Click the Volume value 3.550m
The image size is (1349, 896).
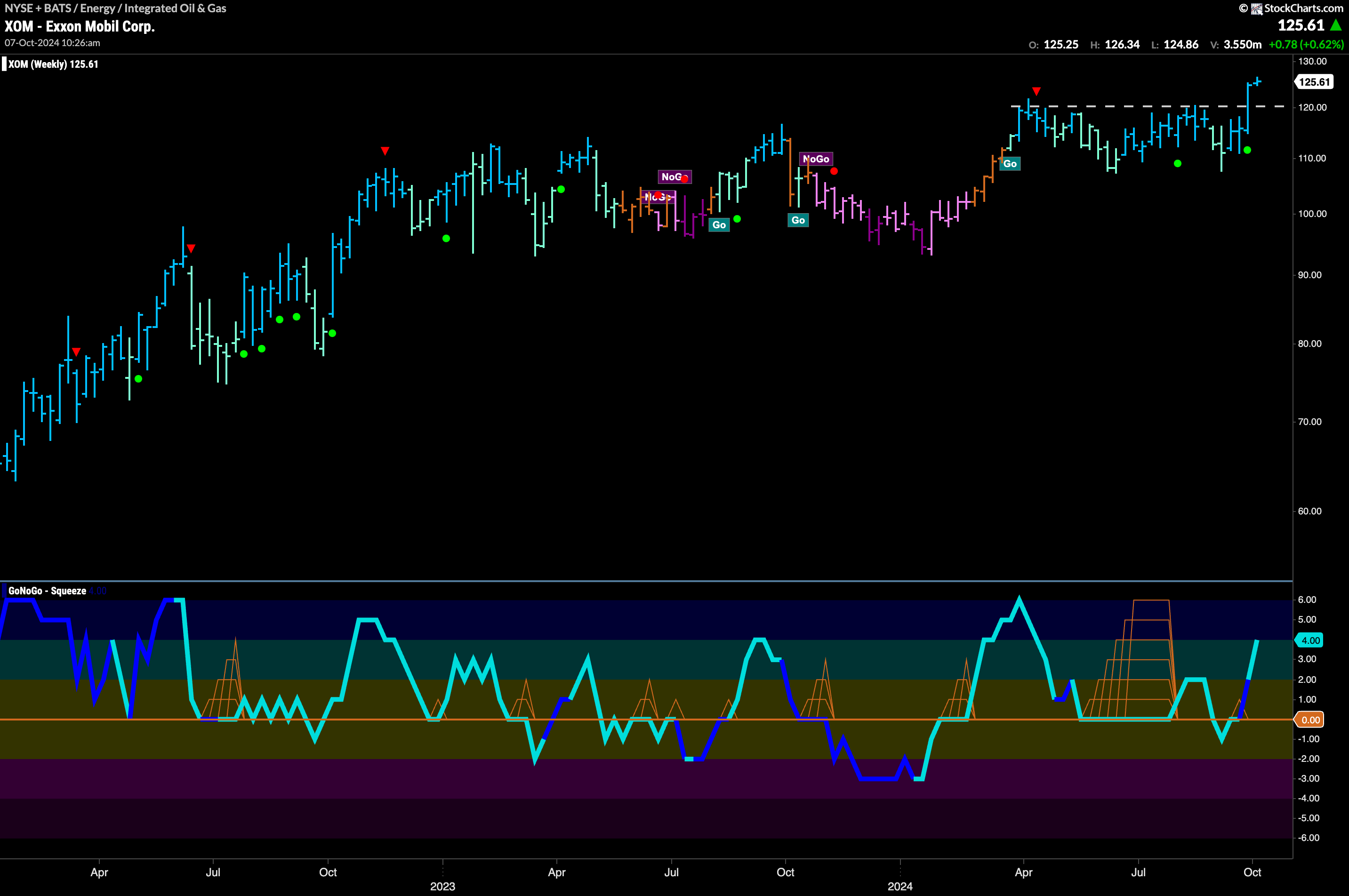[x=1242, y=45]
